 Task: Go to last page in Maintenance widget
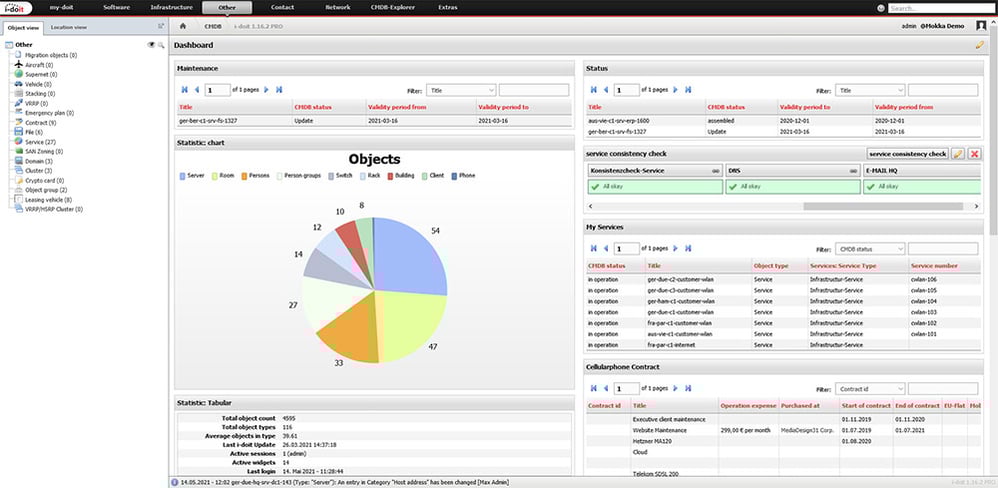pyautogui.click(x=279, y=90)
